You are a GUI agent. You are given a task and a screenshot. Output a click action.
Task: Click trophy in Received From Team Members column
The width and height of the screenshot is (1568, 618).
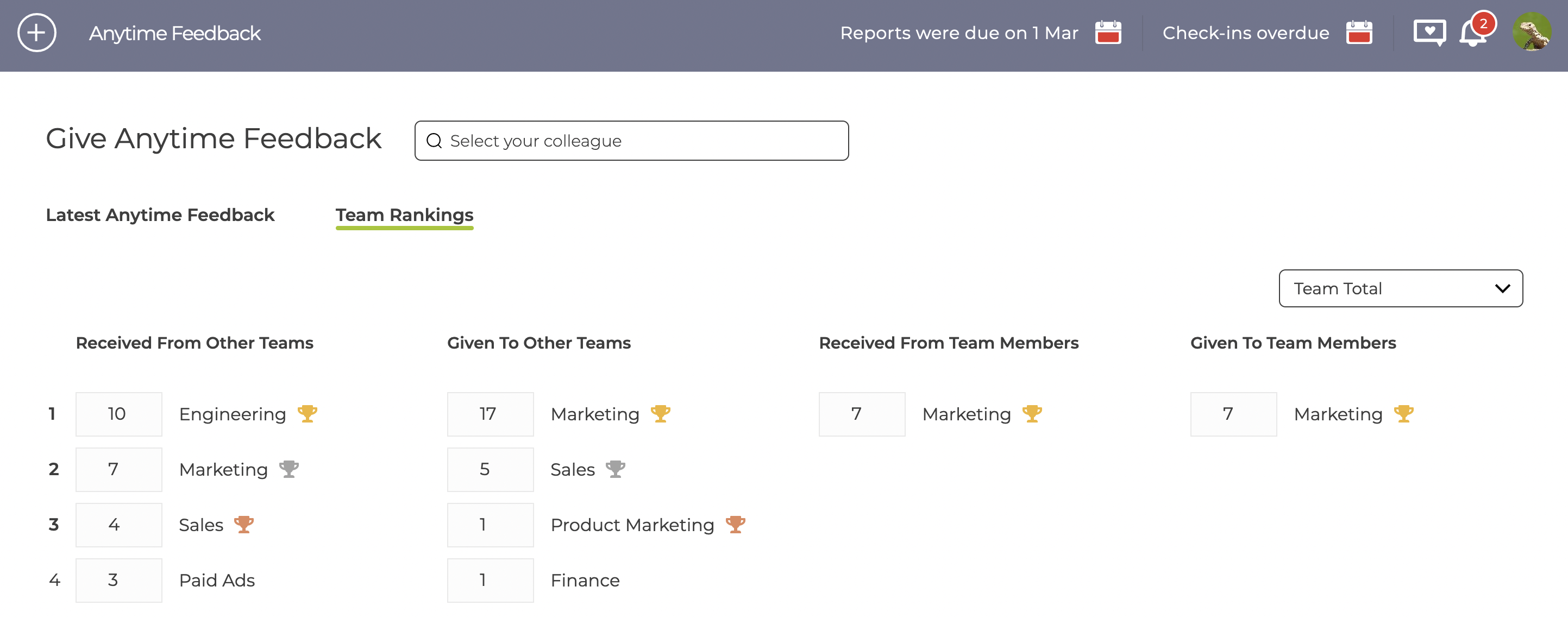click(x=1032, y=414)
